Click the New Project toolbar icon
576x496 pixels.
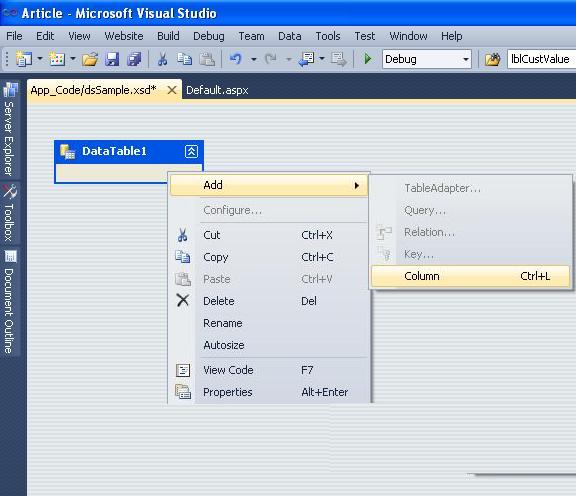(24, 59)
